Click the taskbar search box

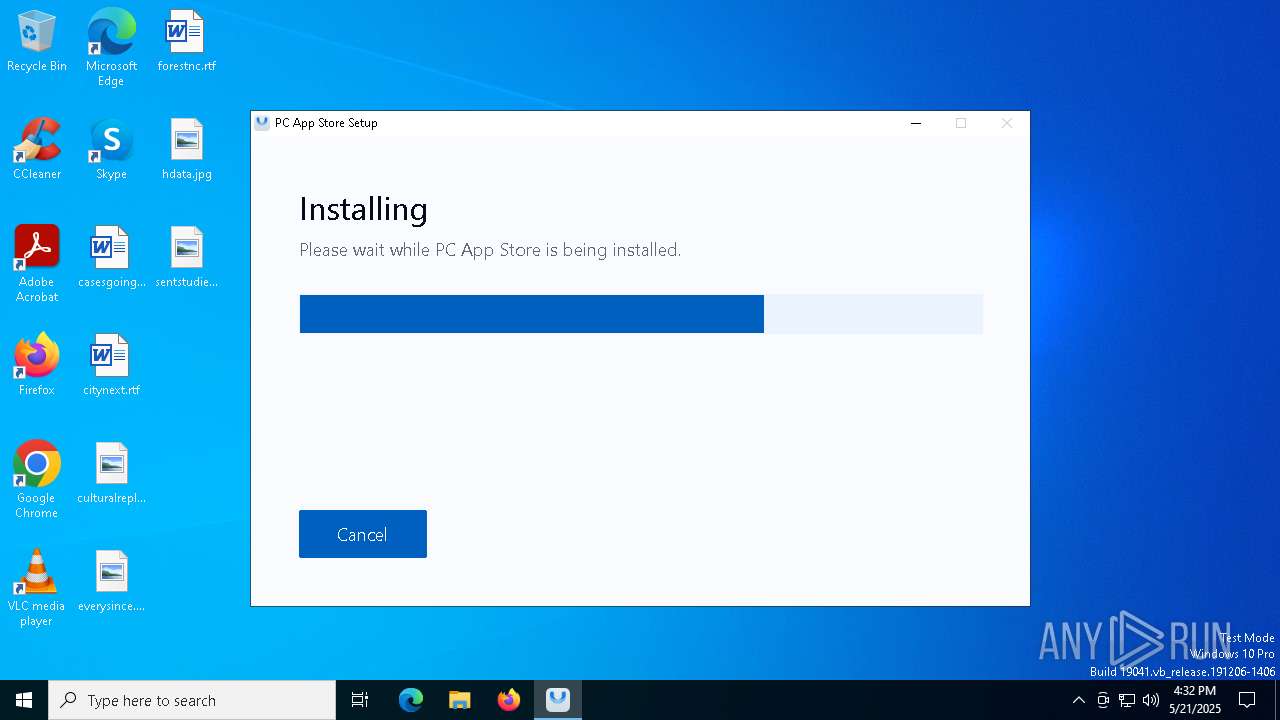192,700
